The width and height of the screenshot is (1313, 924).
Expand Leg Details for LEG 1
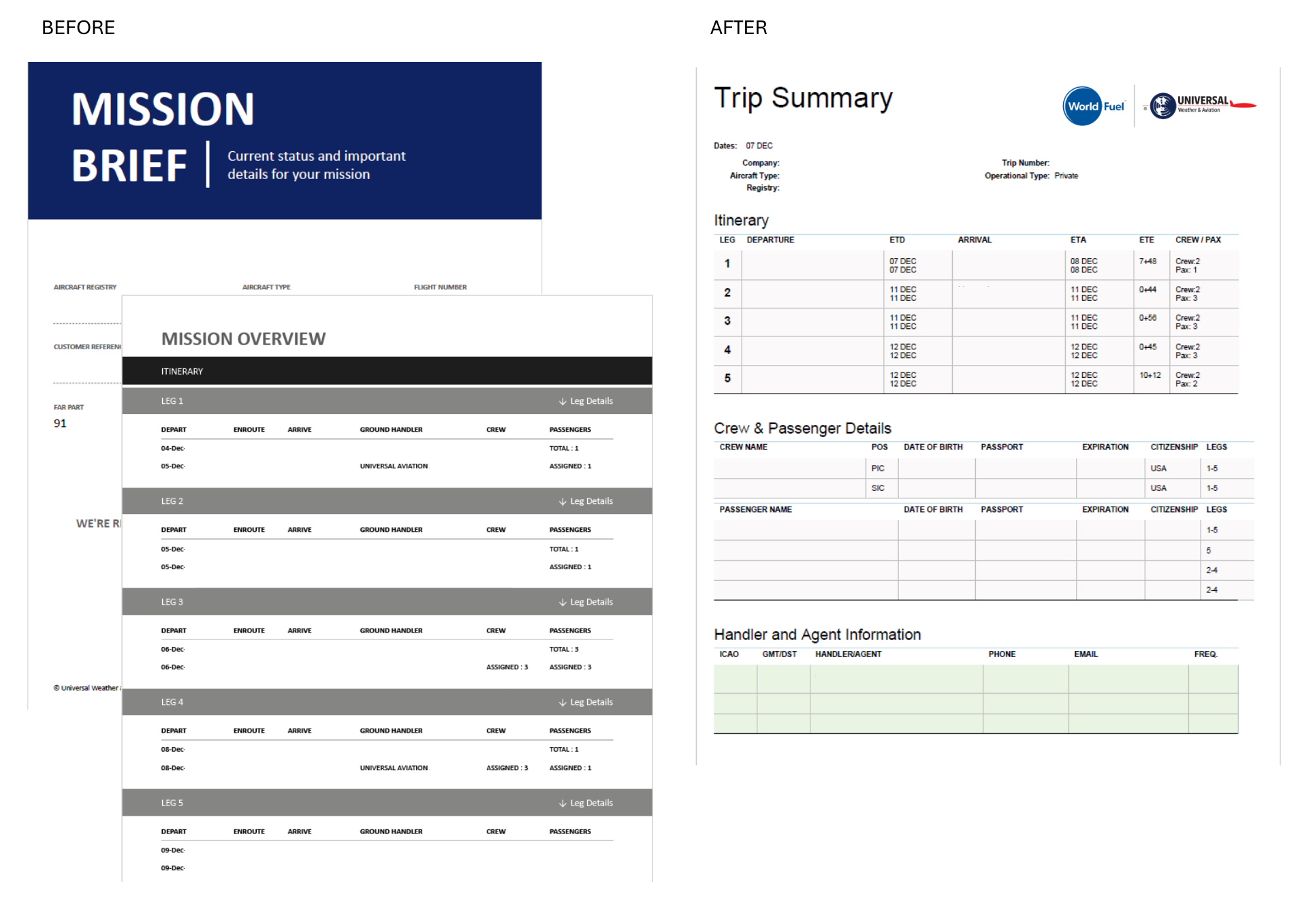click(586, 401)
